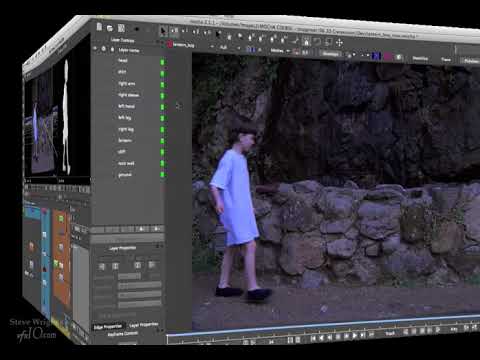Toggle green indicator for shirt layer
Screen dimensions: 480x360
(x=162, y=73)
